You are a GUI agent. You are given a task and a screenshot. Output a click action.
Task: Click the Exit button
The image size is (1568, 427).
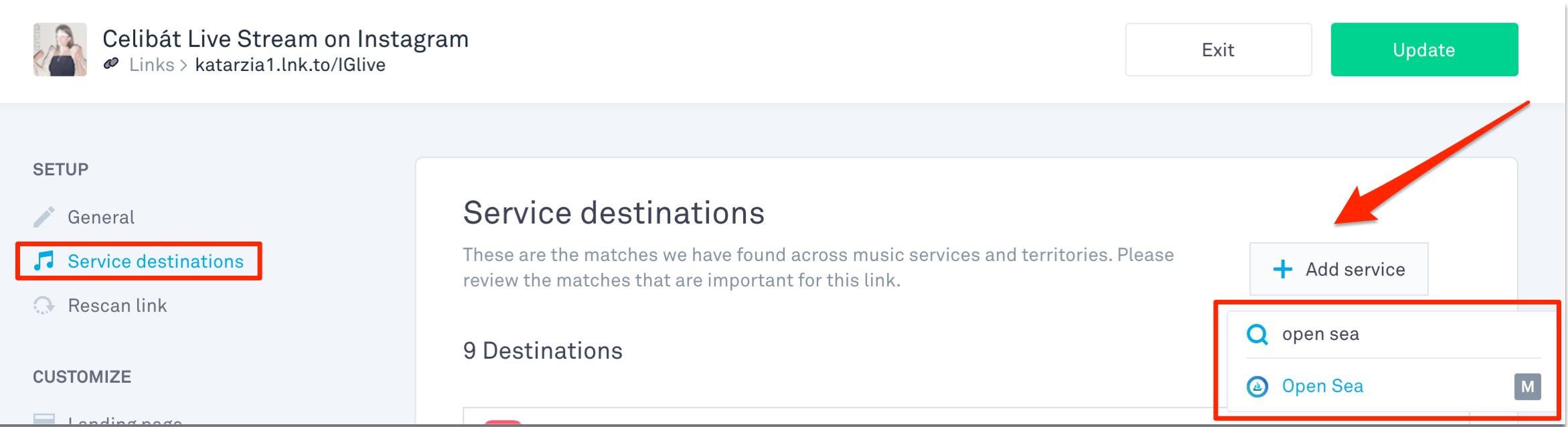(1218, 50)
